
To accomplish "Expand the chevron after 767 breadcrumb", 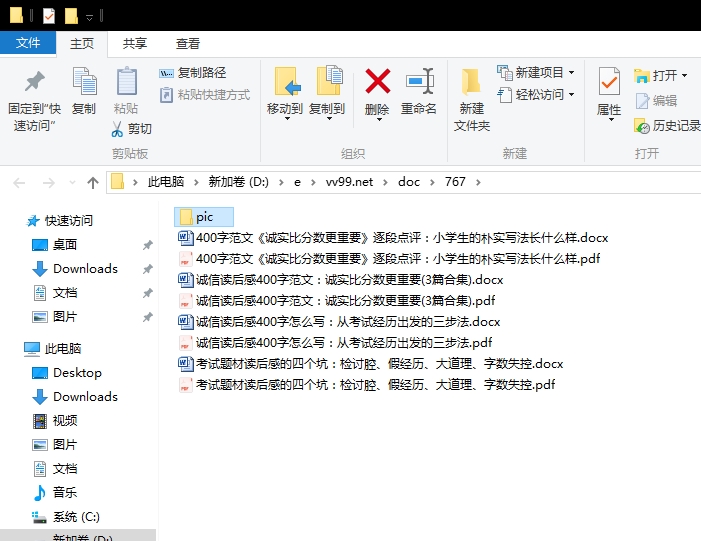I will click(478, 182).
